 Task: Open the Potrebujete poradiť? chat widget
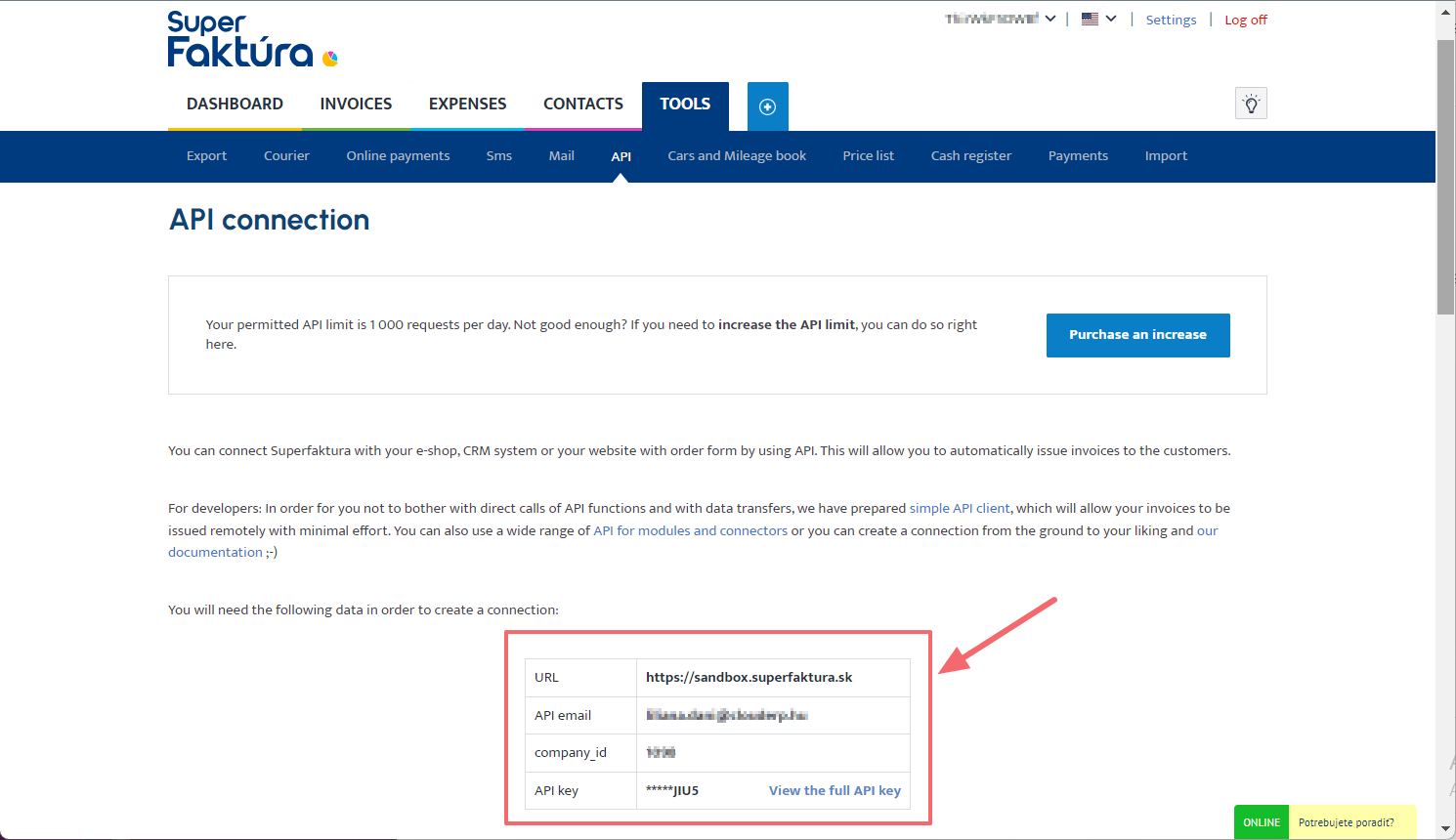1351,822
